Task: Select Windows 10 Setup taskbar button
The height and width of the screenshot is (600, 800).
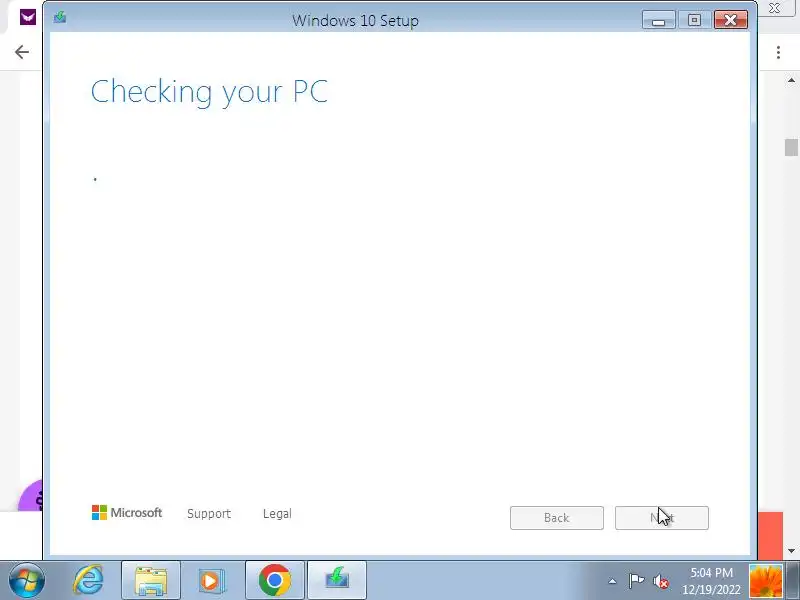Action: point(337,580)
